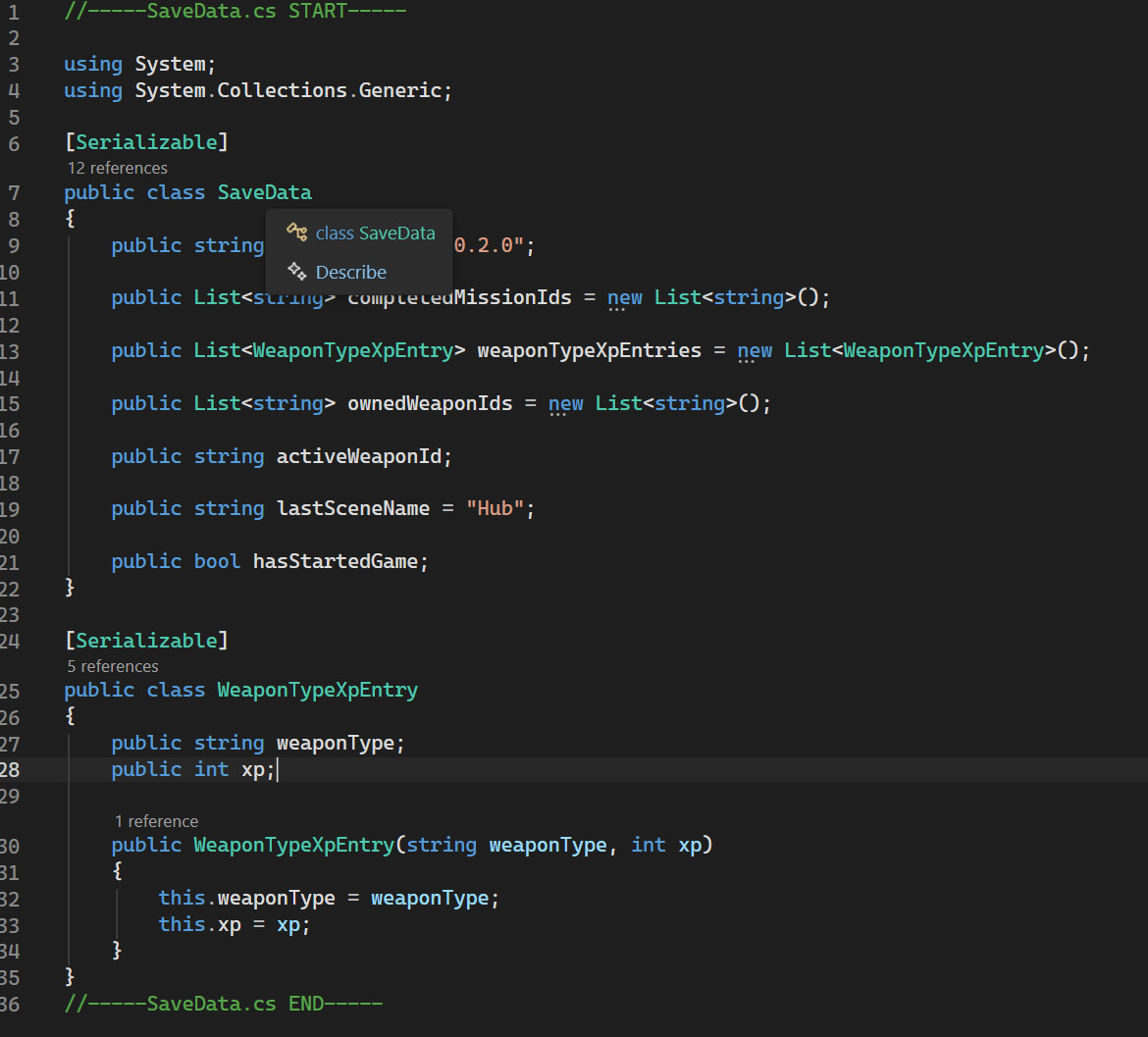Click line number 7 in the gutter

coord(14,193)
